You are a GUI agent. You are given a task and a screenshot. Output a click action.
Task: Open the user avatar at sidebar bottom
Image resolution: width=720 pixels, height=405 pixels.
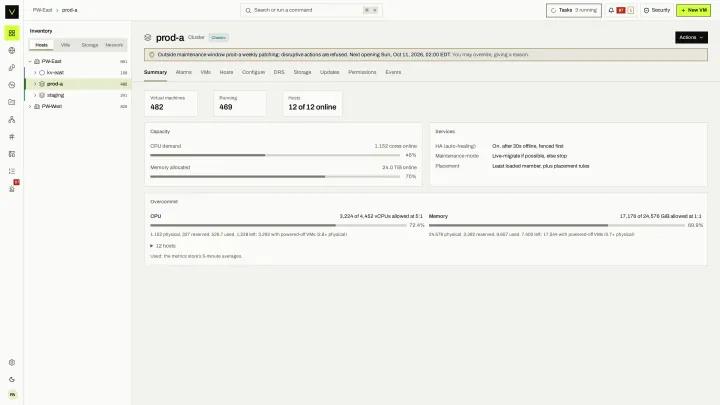point(12,394)
